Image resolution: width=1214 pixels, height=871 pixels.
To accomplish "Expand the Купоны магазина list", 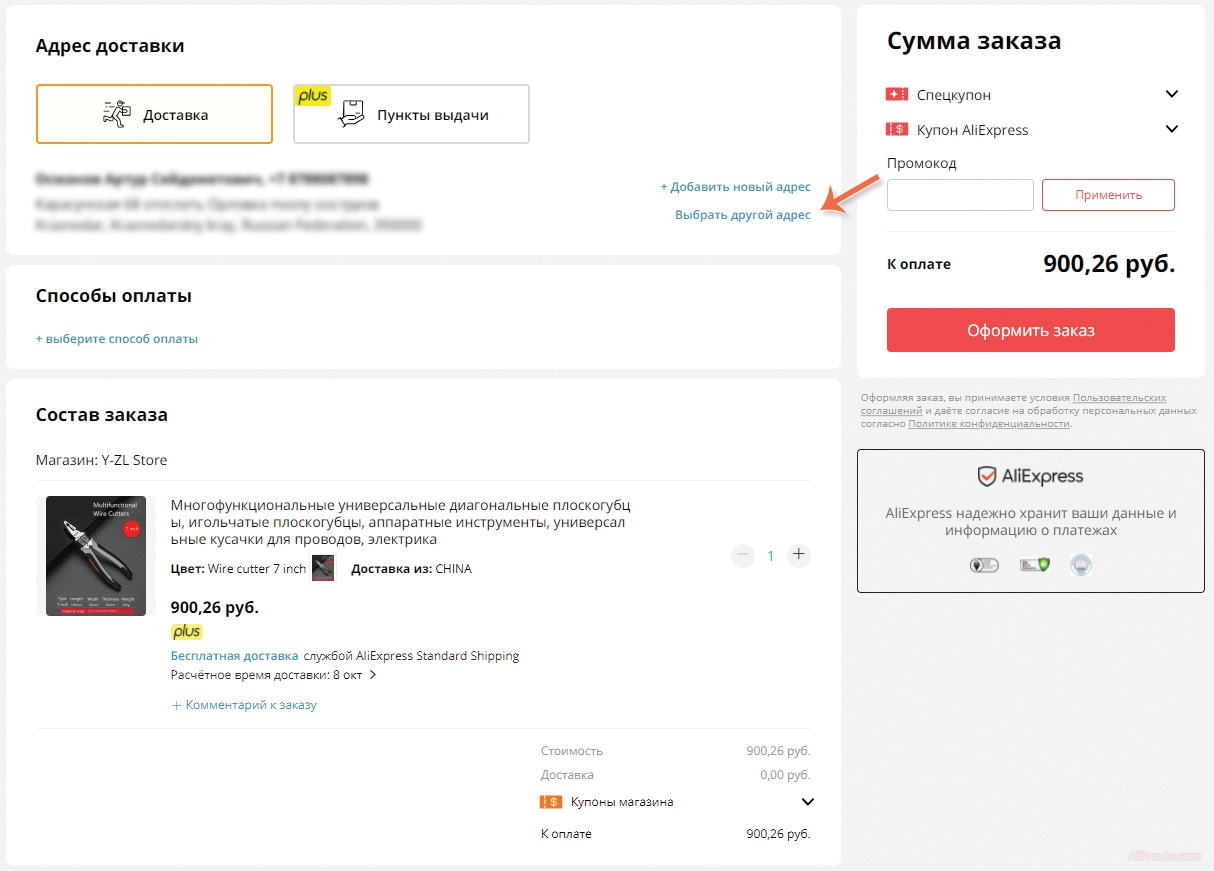I will pos(808,802).
